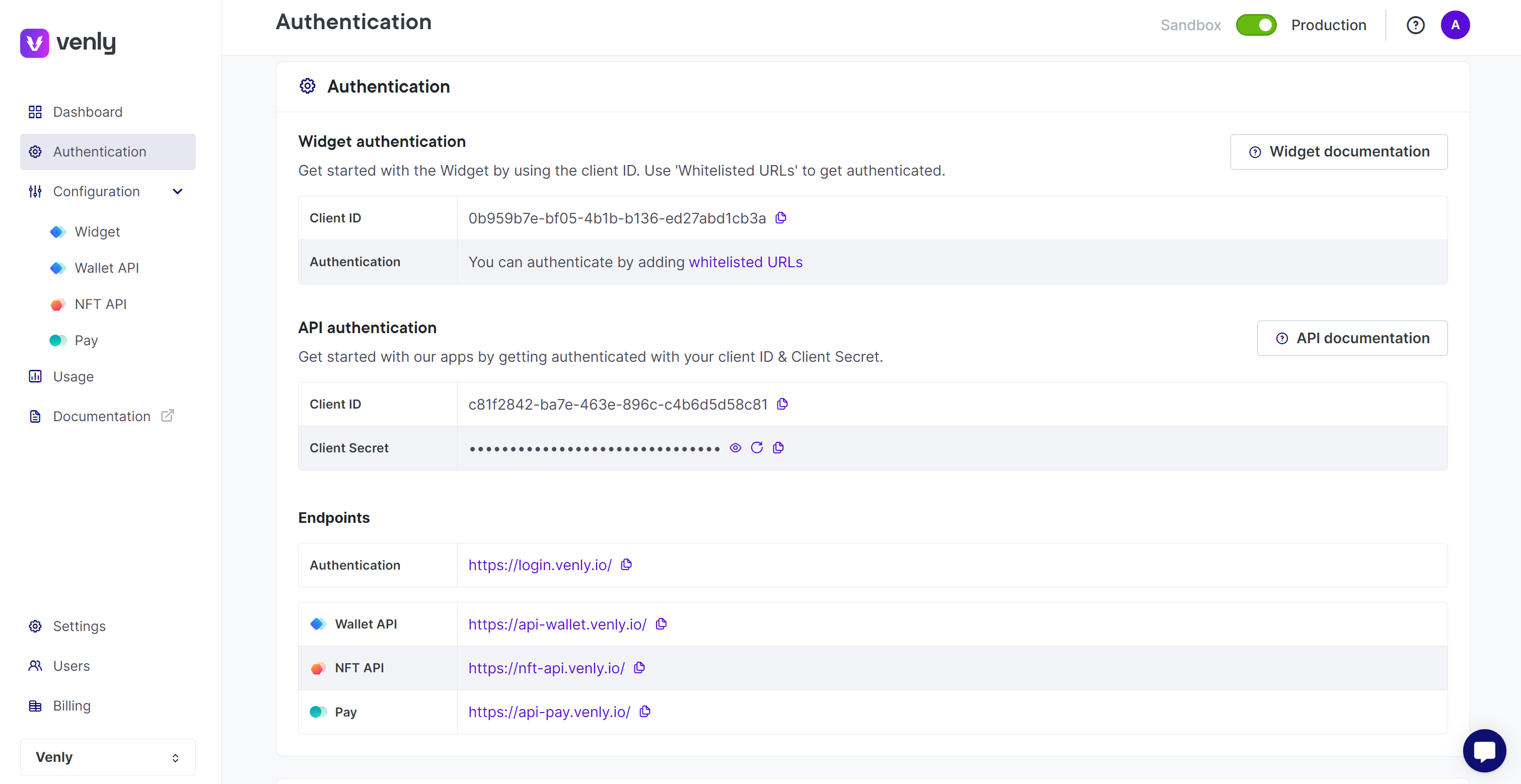Click the Sandbox environment label
Screen dimensions: 1521x784
pyautogui.click(x=1190, y=25)
